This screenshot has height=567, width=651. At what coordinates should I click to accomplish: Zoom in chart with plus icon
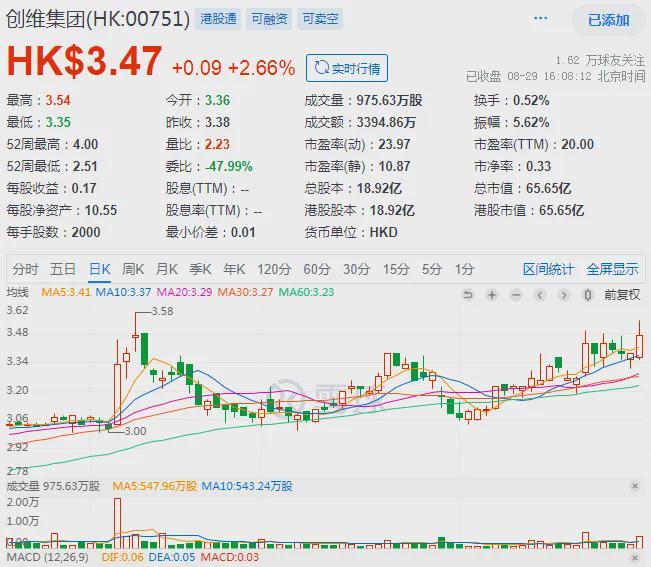(492, 294)
